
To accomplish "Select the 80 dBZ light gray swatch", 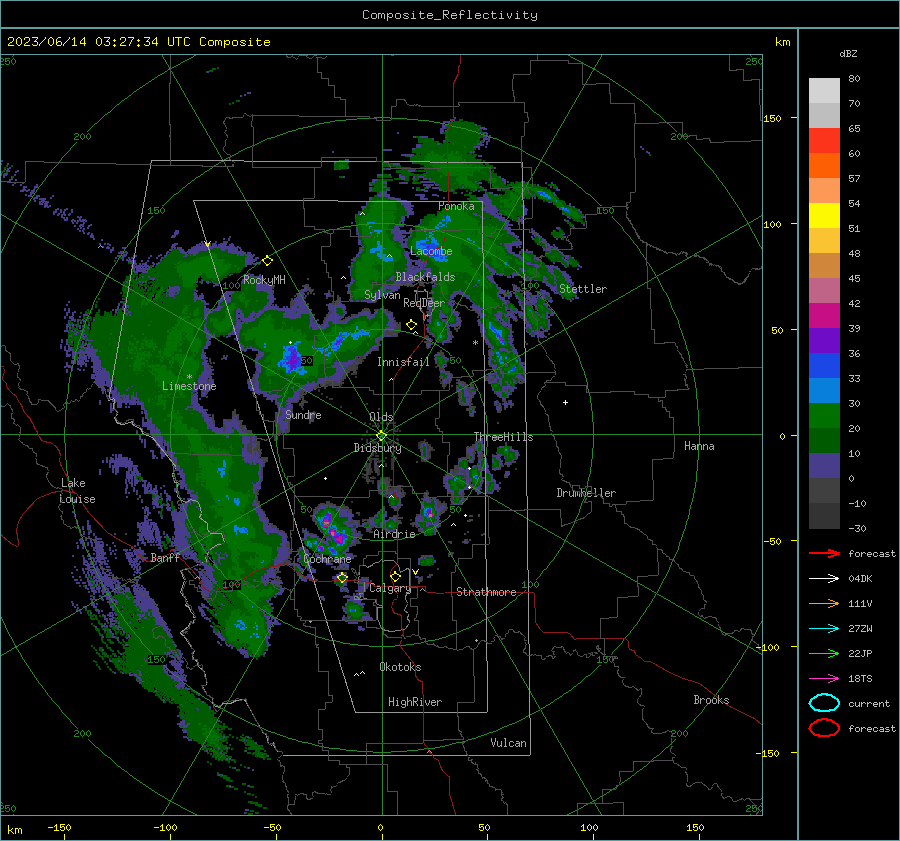I will 824,91.
